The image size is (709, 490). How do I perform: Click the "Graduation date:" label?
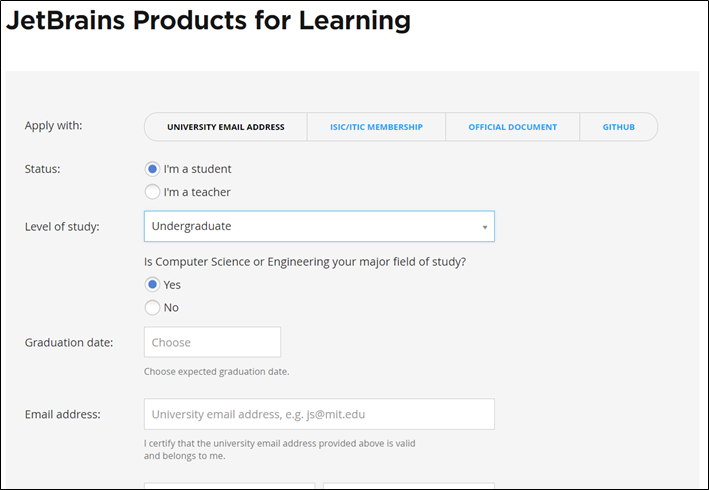coord(69,342)
